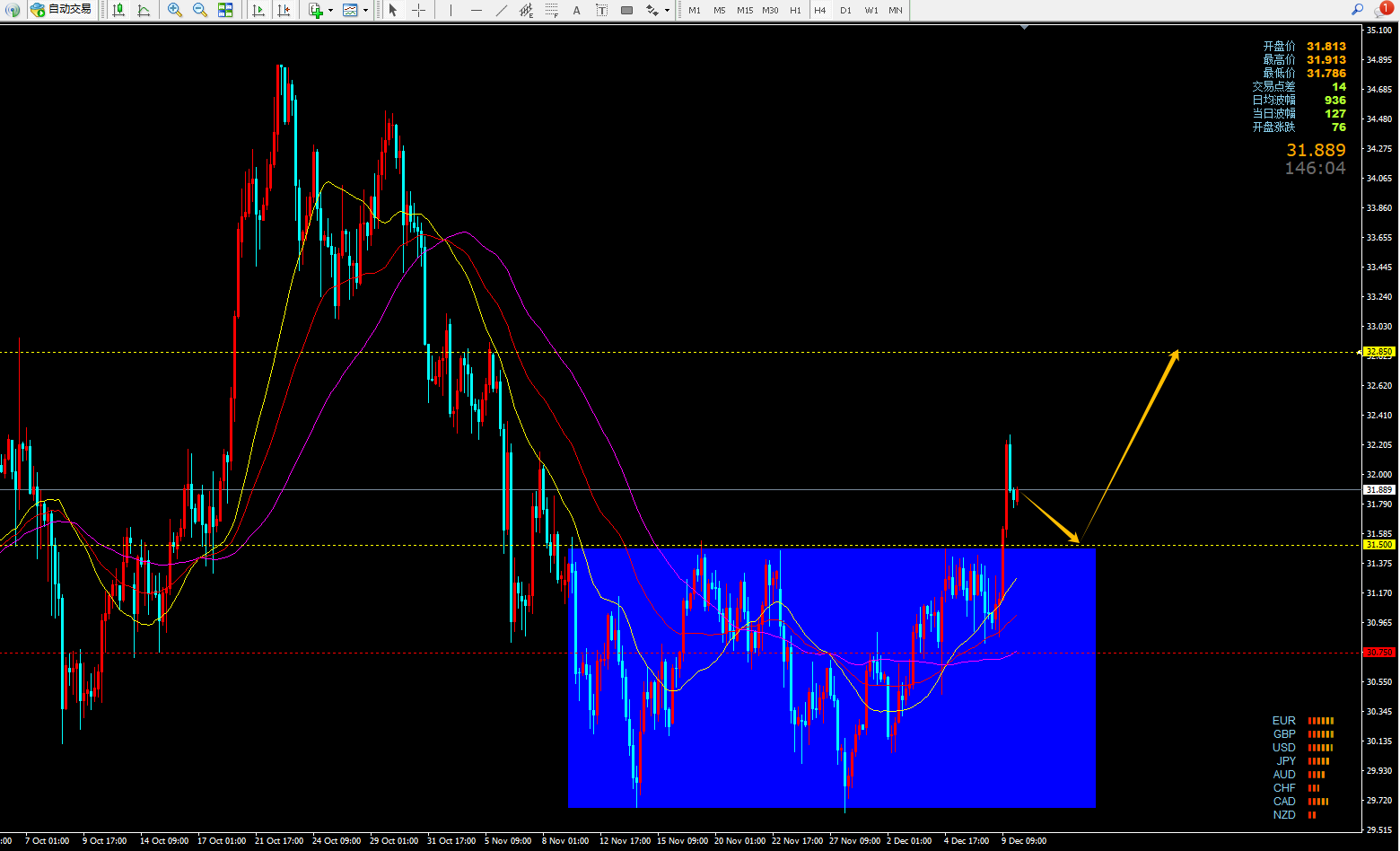
Task: Select the equidistant channel tool
Action: 526,10
